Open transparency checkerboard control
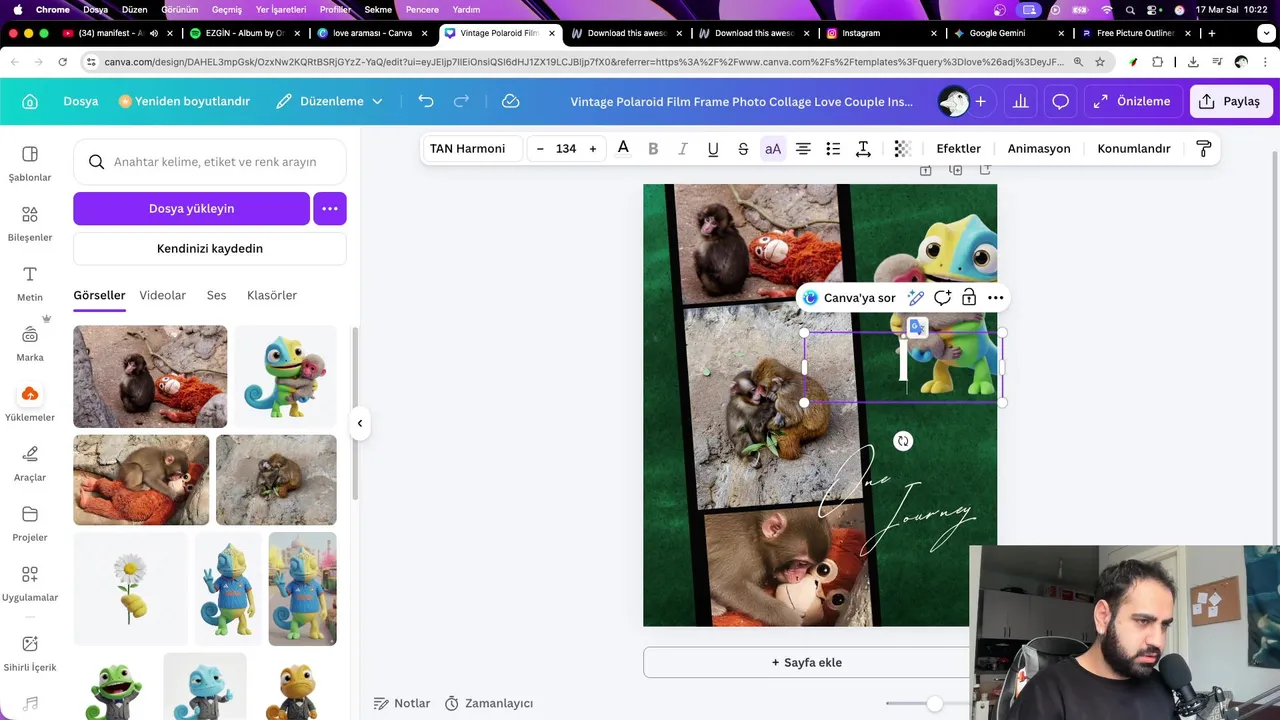Image resolution: width=1280 pixels, height=720 pixels. click(x=902, y=148)
